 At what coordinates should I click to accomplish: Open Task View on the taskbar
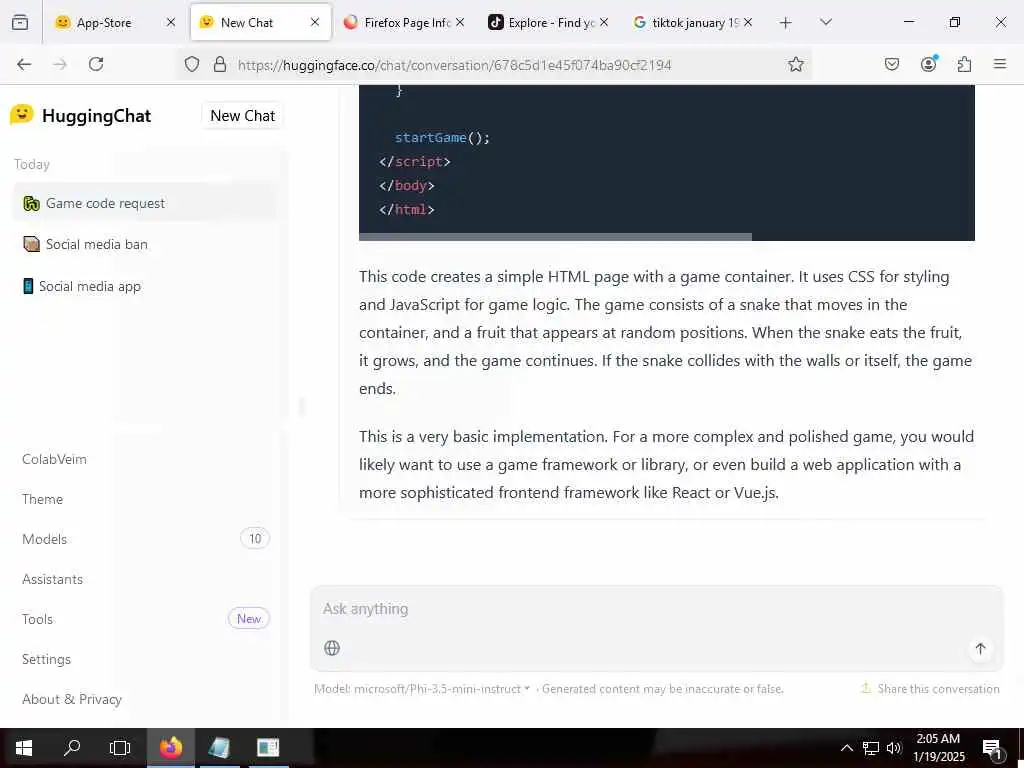point(120,748)
